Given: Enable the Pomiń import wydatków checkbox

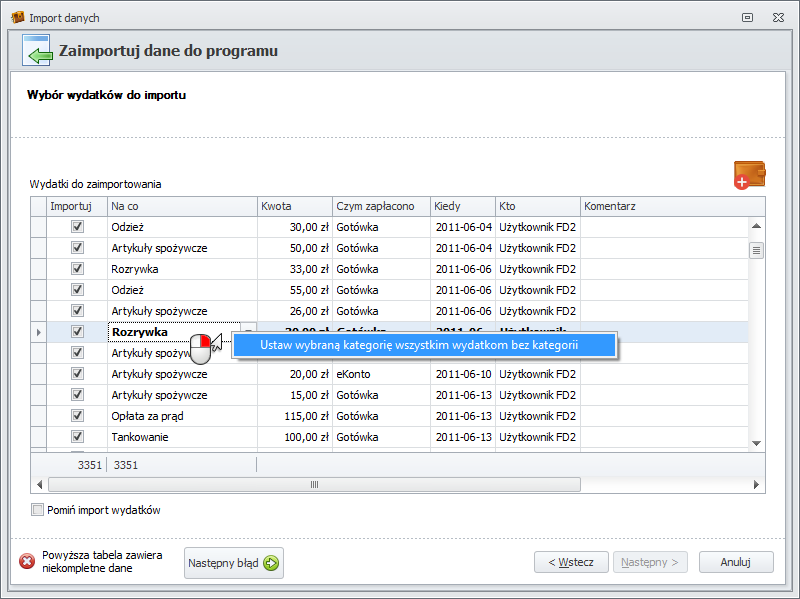Looking at the screenshot, I should (x=38, y=510).
